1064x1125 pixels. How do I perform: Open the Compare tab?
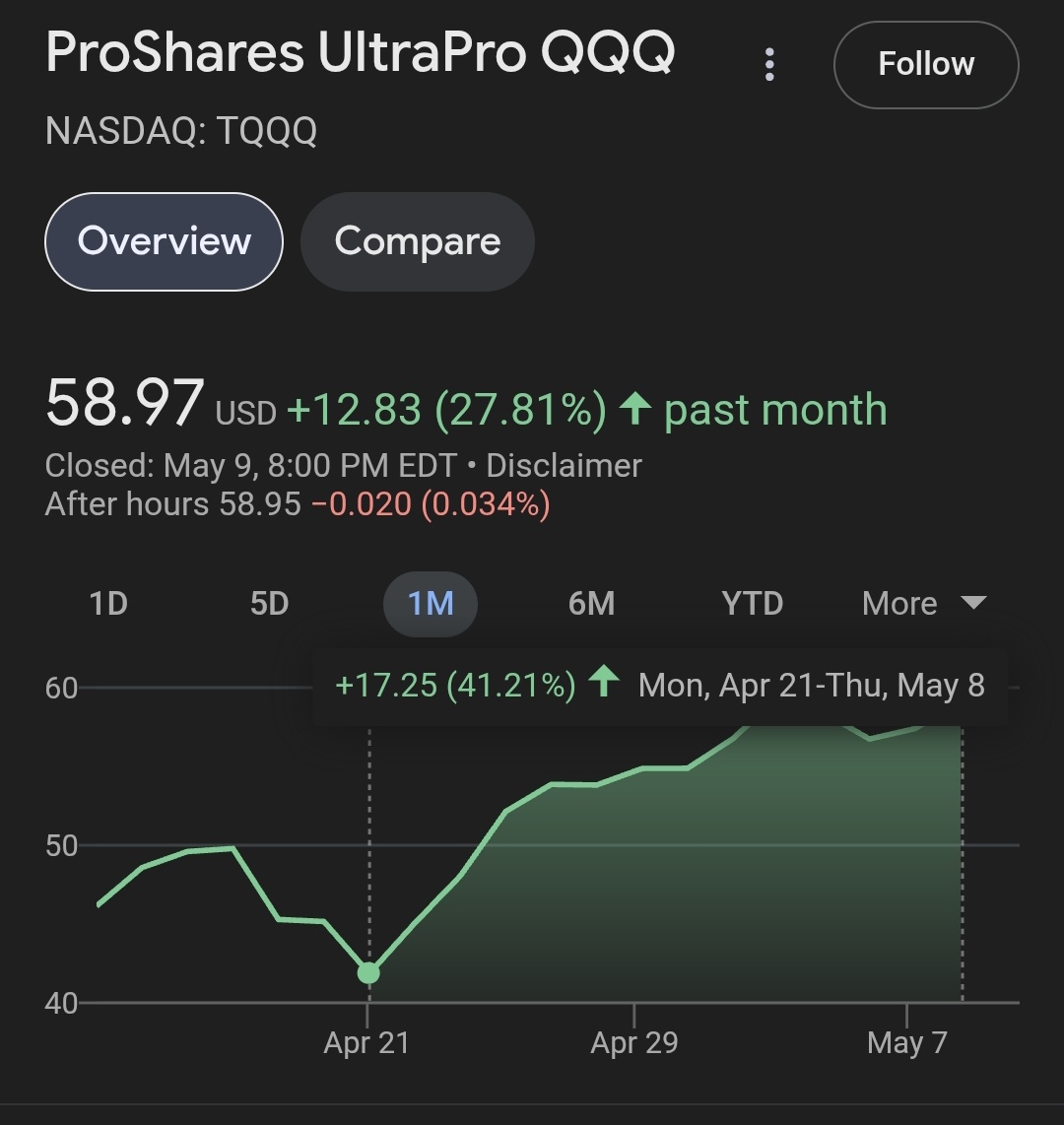tap(417, 241)
